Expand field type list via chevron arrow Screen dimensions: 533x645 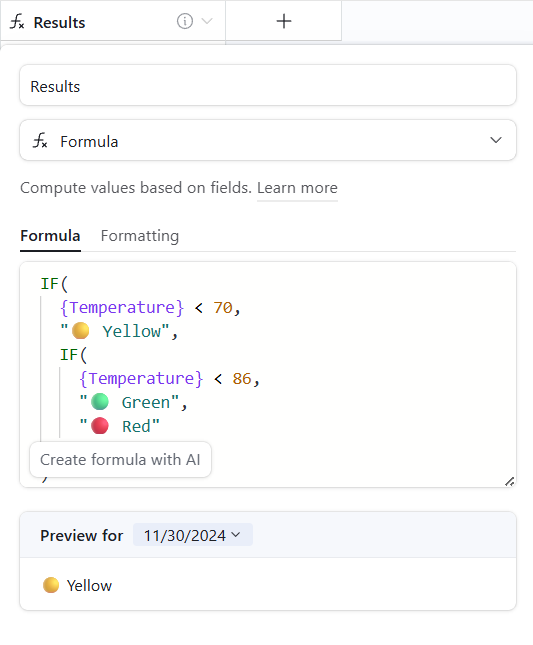click(x=496, y=140)
